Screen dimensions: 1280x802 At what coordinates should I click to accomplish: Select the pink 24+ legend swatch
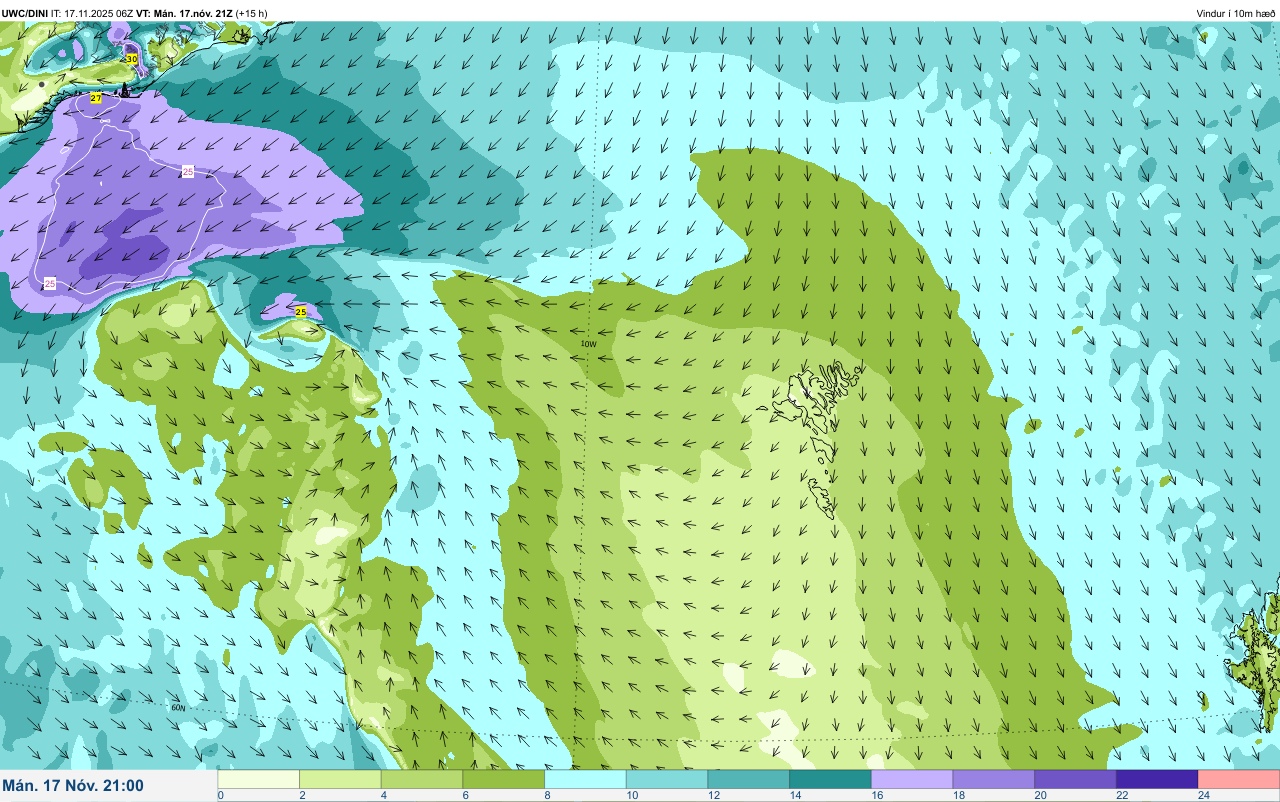tap(1238, 779)
